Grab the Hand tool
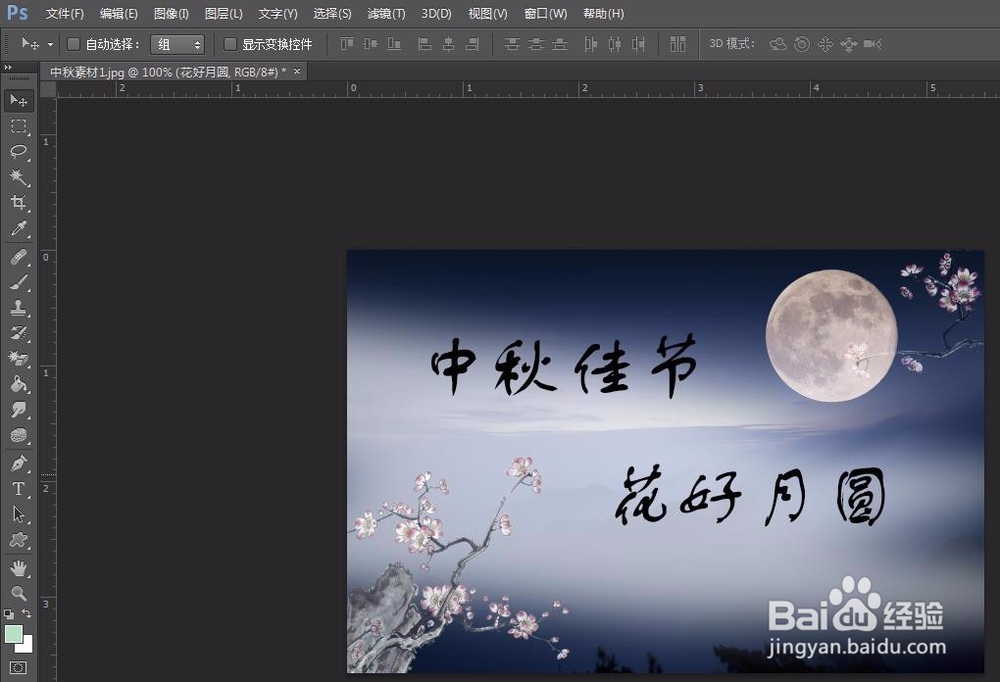The width and height of the screenshot is (1000, 682). (x=18, y=565)
